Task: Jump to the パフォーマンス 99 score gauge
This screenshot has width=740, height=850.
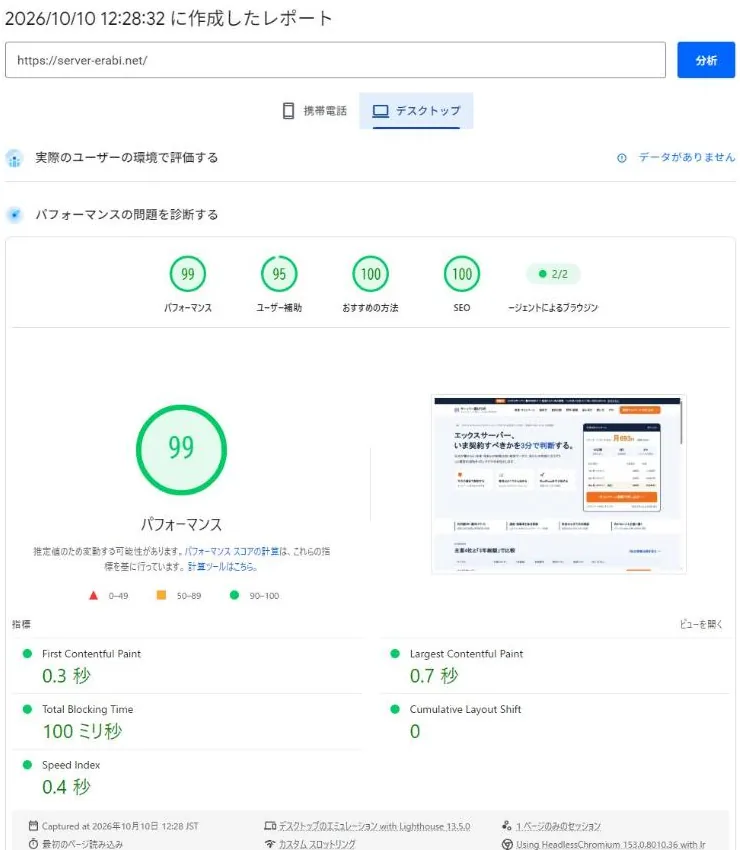Action: [188, 274]
